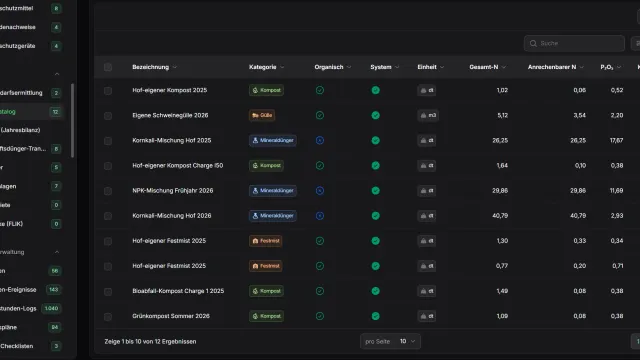Check the Eigene Schweinegülle 2026 row checkbox

(108, 116)
